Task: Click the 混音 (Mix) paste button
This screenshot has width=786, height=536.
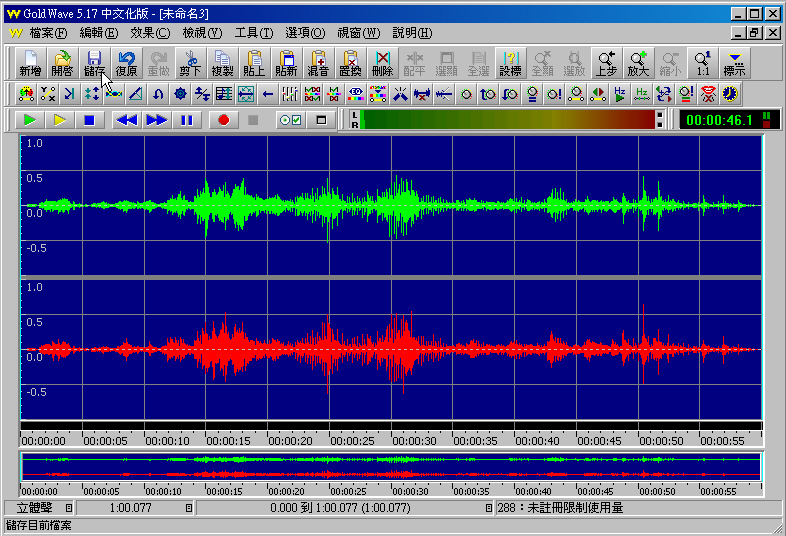Action: [318, 64]
